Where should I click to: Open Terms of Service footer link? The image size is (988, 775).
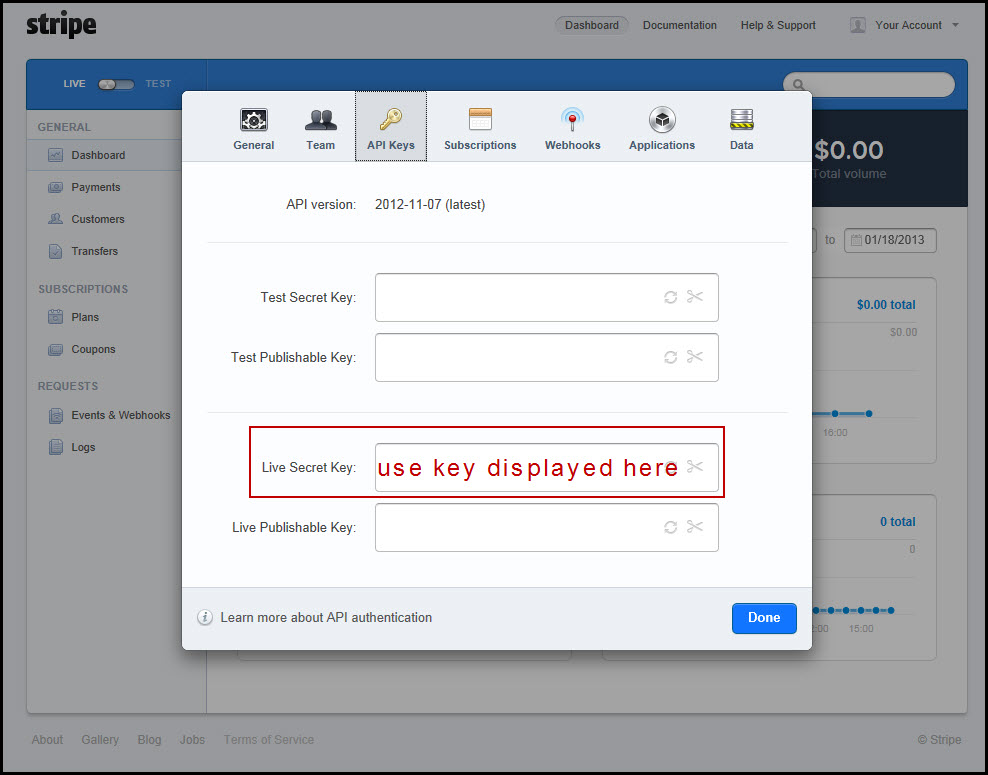[x=268, y=740]
